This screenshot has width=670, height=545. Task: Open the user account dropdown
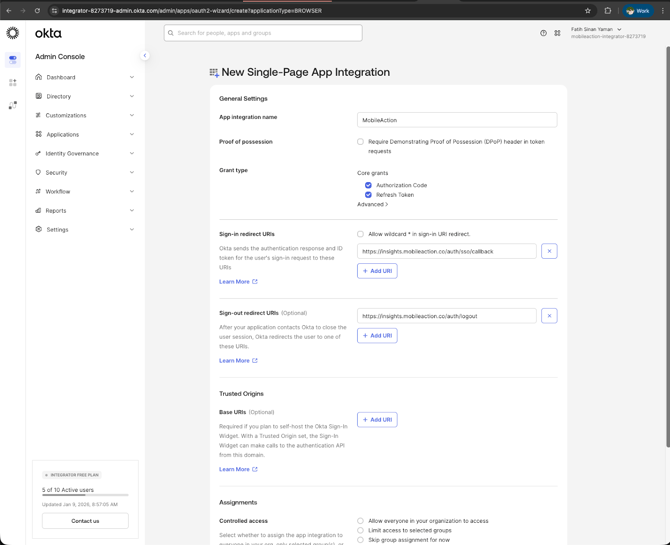[597, 30]
